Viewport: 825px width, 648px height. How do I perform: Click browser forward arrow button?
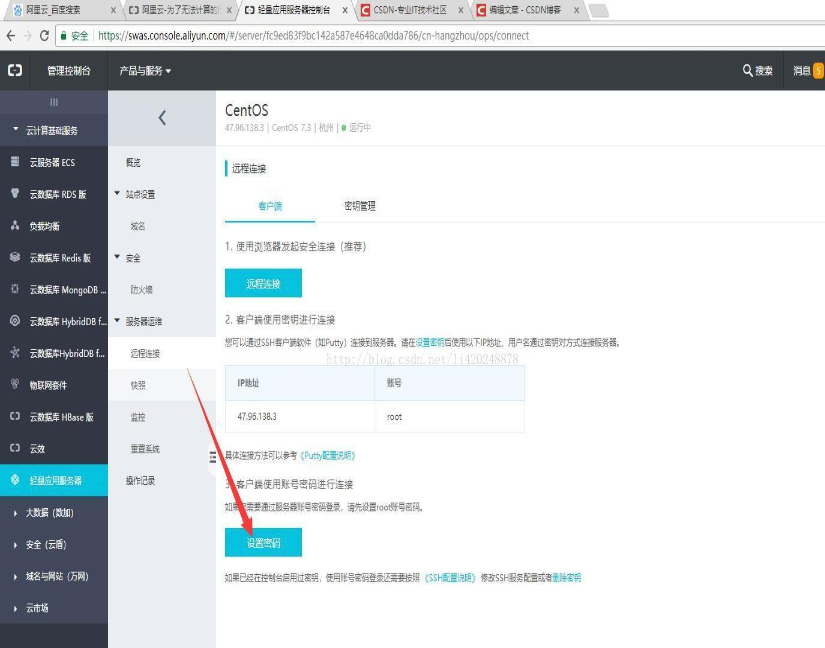pyautogui.click(x=28, y=36)
